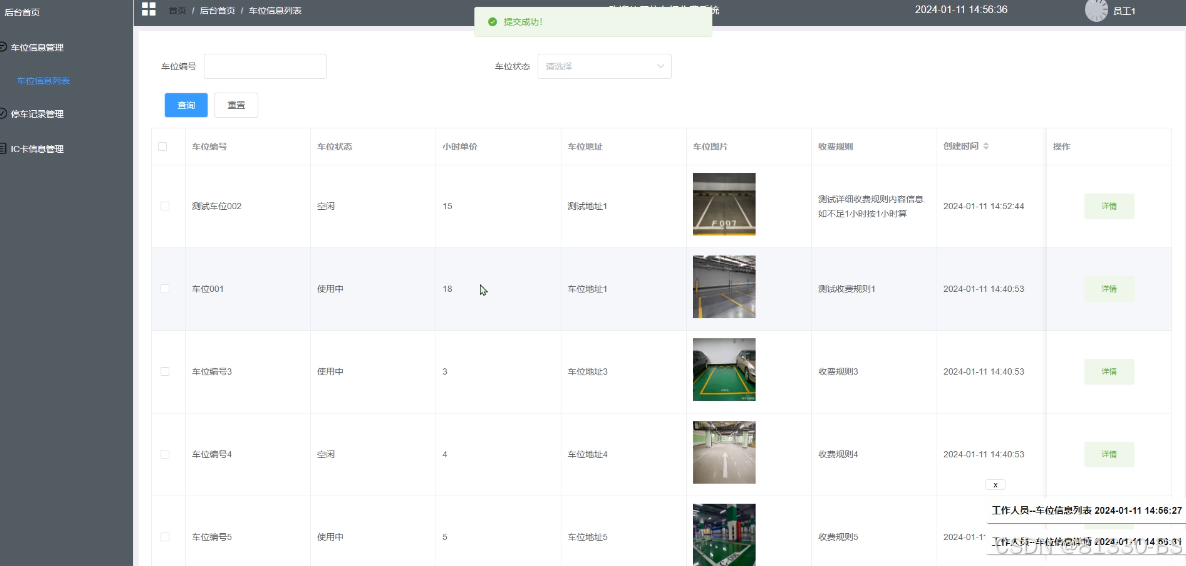Click the 车位编号 search input field
The height and width of the screenshot is (566, 1186).
pos(265,67)
